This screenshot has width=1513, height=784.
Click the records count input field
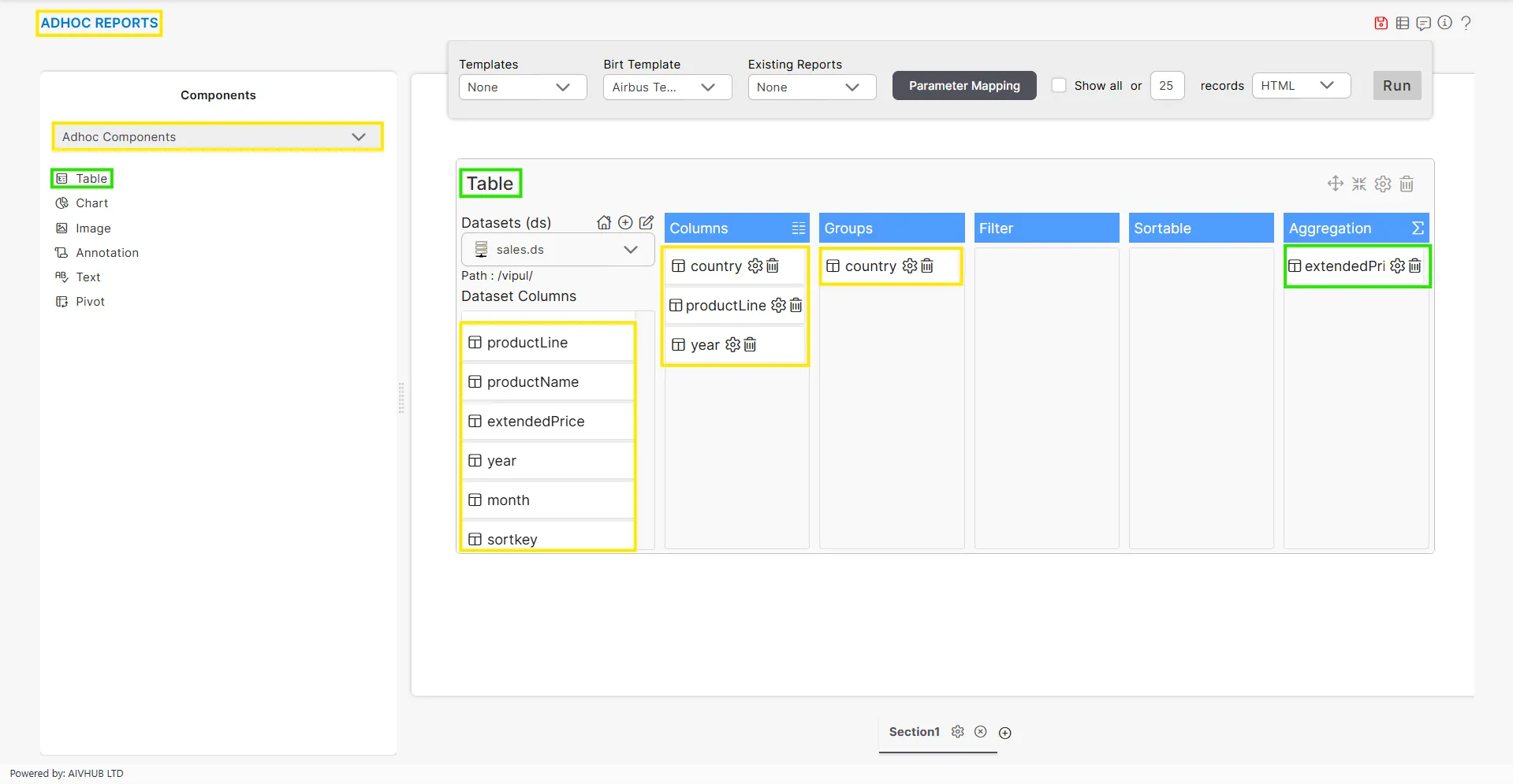1166,86
